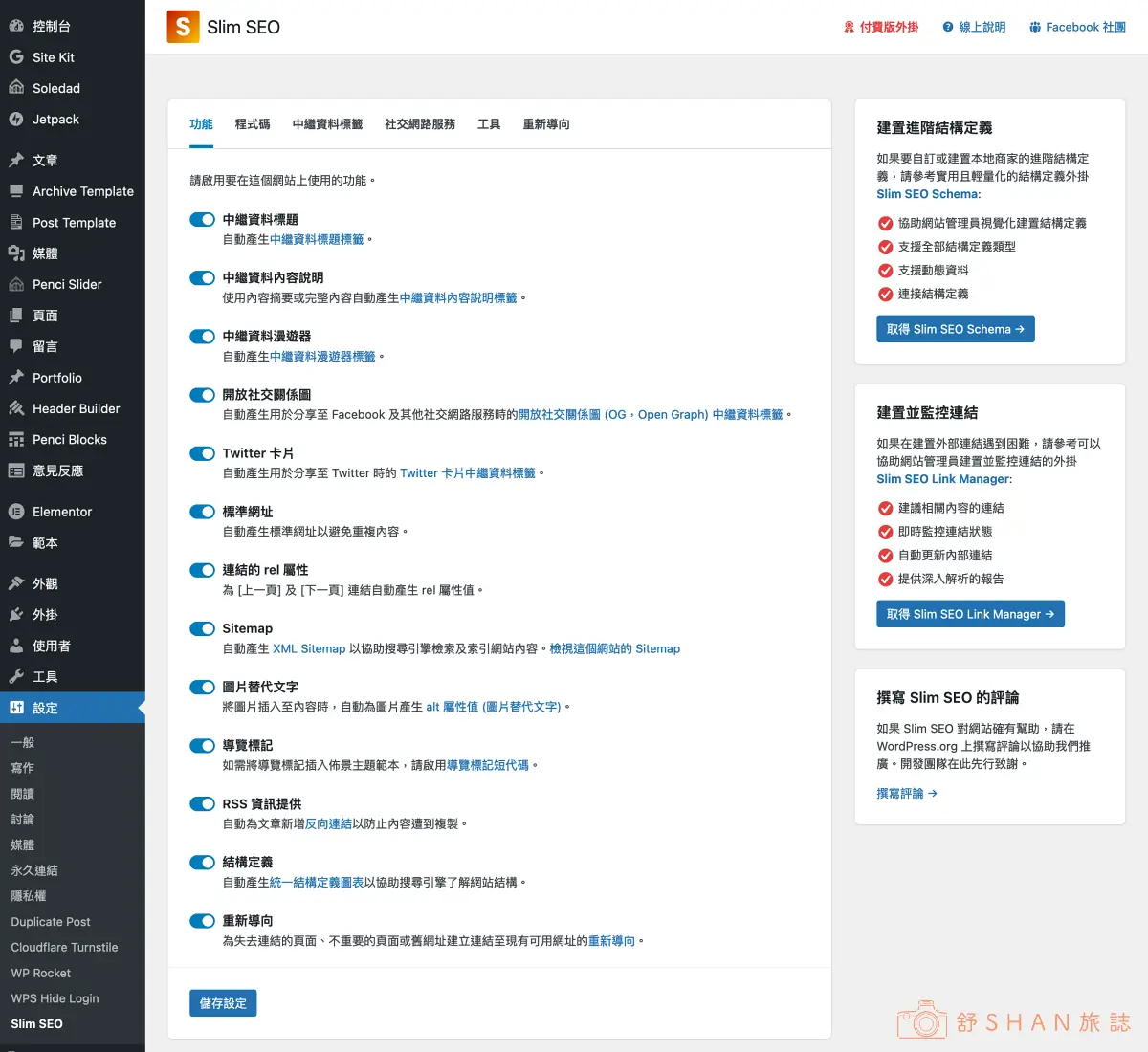The height and width of the screenshot is (1052, 1148).
Task: Open the Header Builder icon
Action: [16, 408]
